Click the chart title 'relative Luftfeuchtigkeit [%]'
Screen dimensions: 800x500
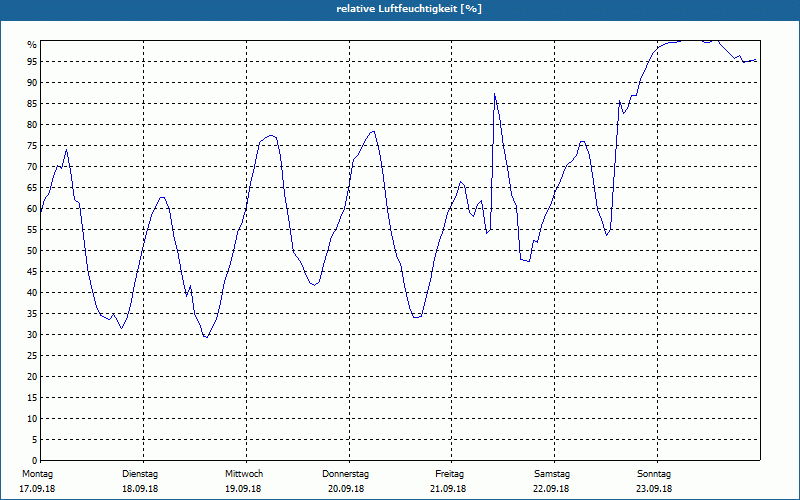tap(409, 9)
